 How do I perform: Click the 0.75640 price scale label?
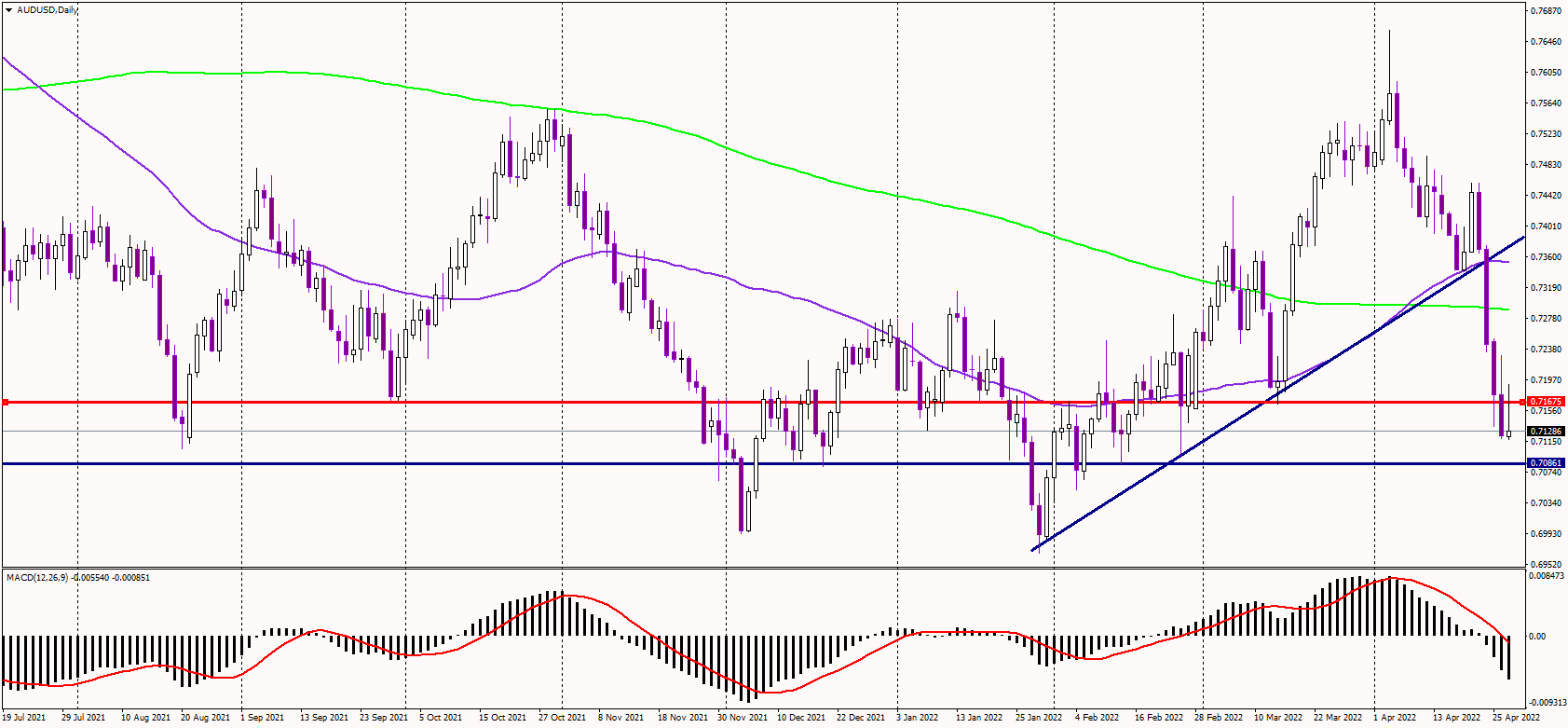[1547, 103]
